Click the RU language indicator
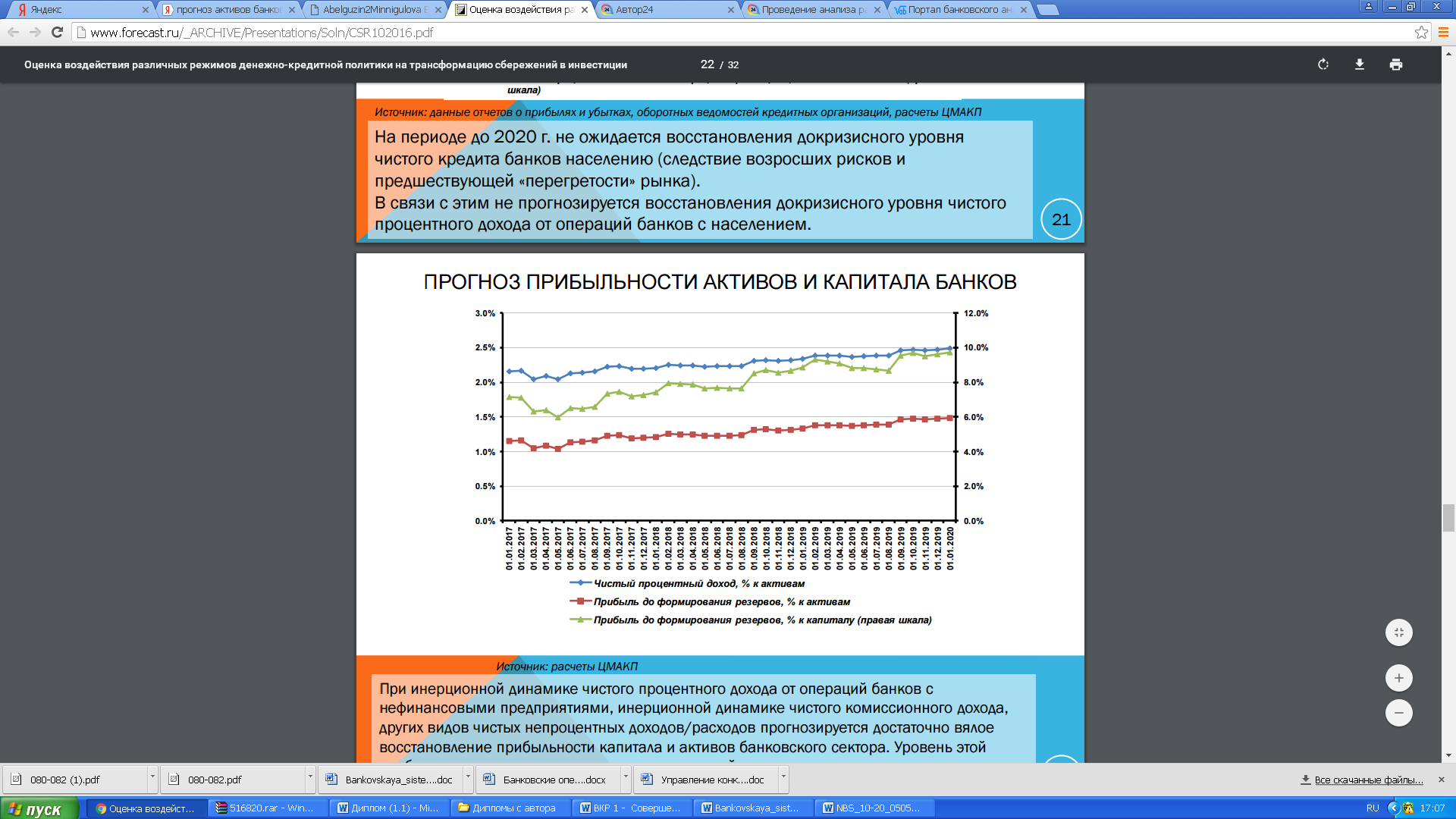 (x=1373, y=808)
